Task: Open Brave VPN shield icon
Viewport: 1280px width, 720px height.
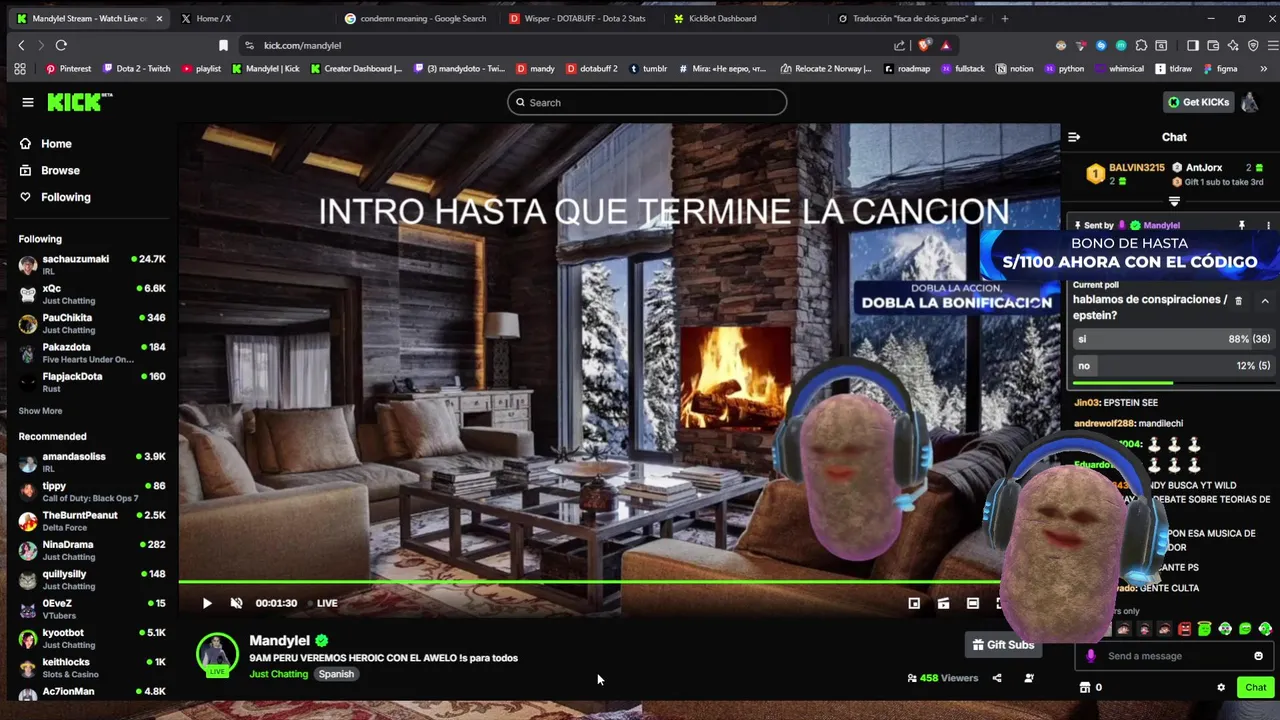Action: point(1252,45)
